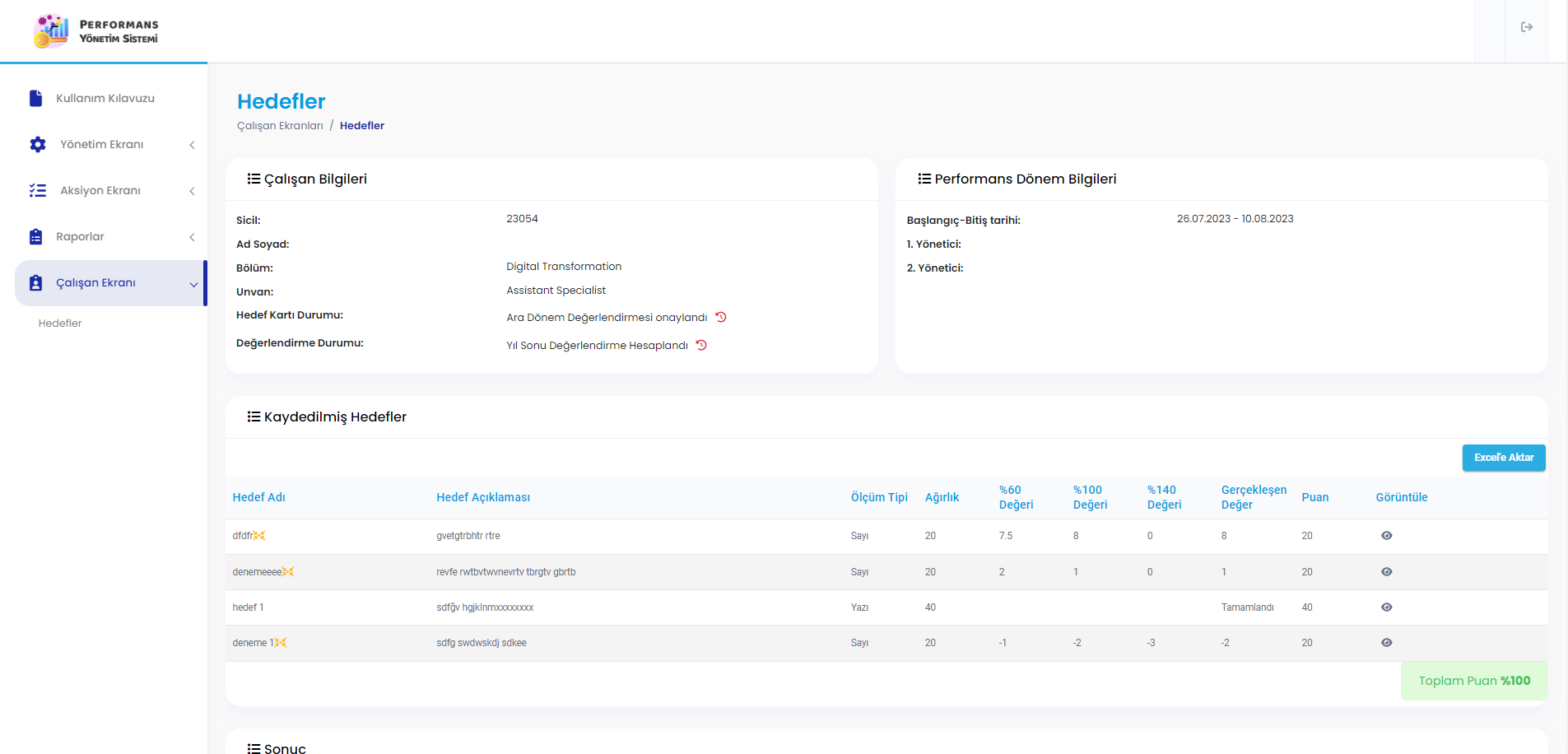Click the Ağırlık column header

[x=942, y=497]
